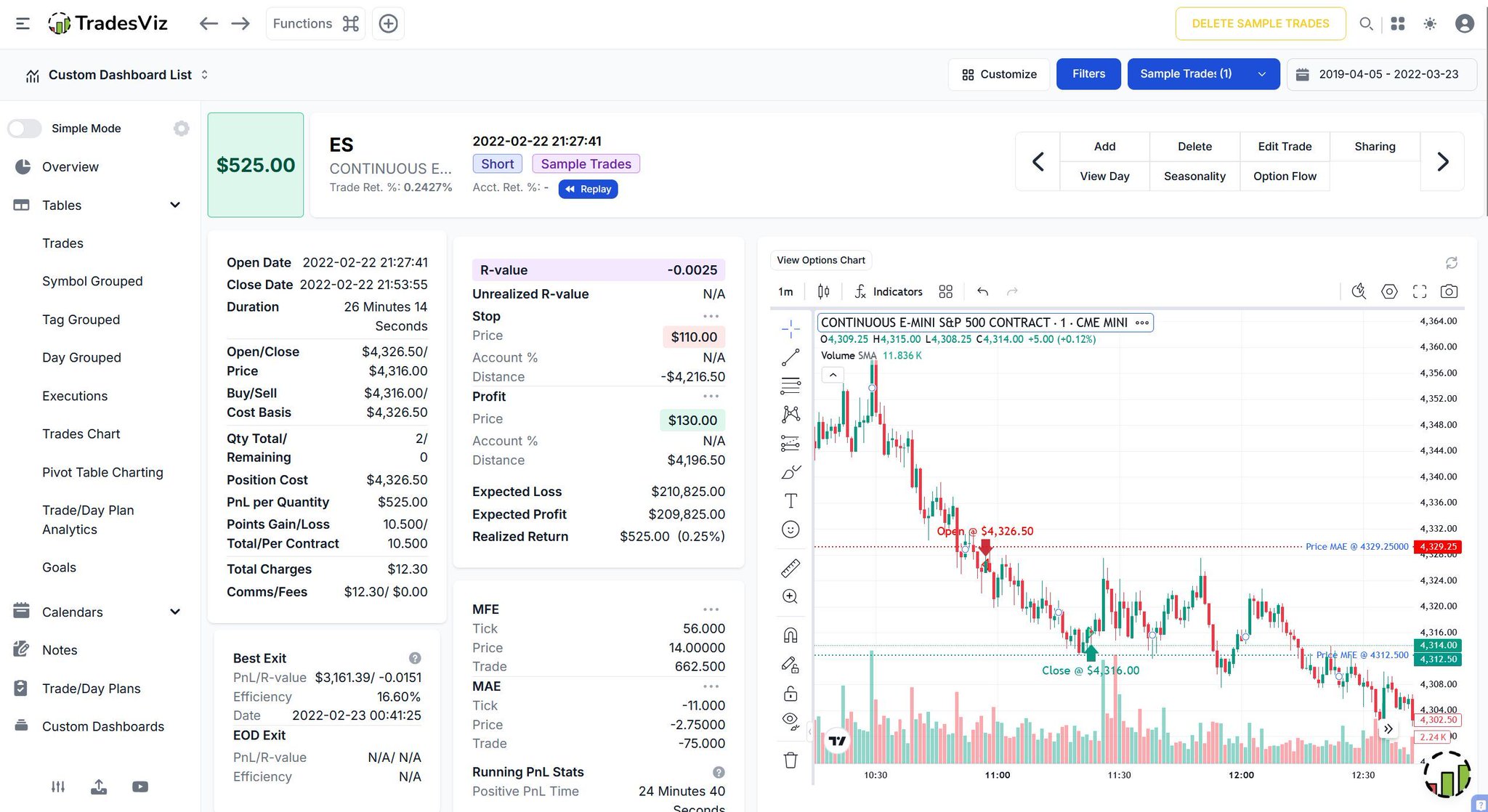Expand the Calendars sidebar section
This screenshot has height=812, width=1488.
(x=174, y=612)
